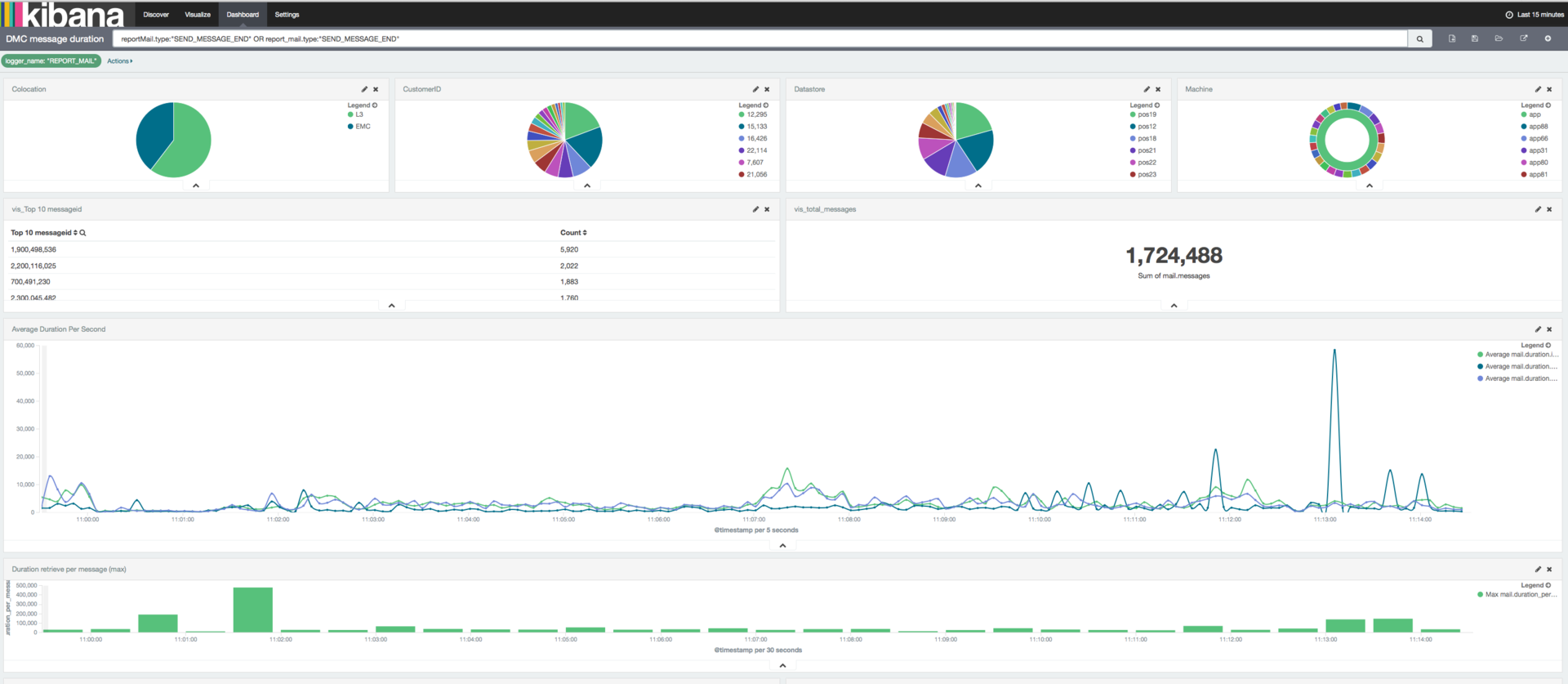Click inside the query search input field
This screenshot has height=684, width=1568.
759,38
